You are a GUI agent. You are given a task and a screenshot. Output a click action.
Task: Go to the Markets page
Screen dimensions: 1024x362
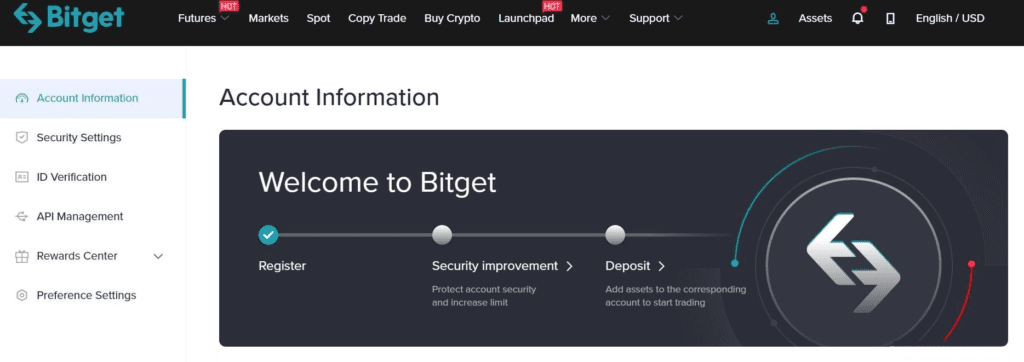coord(268,18)
